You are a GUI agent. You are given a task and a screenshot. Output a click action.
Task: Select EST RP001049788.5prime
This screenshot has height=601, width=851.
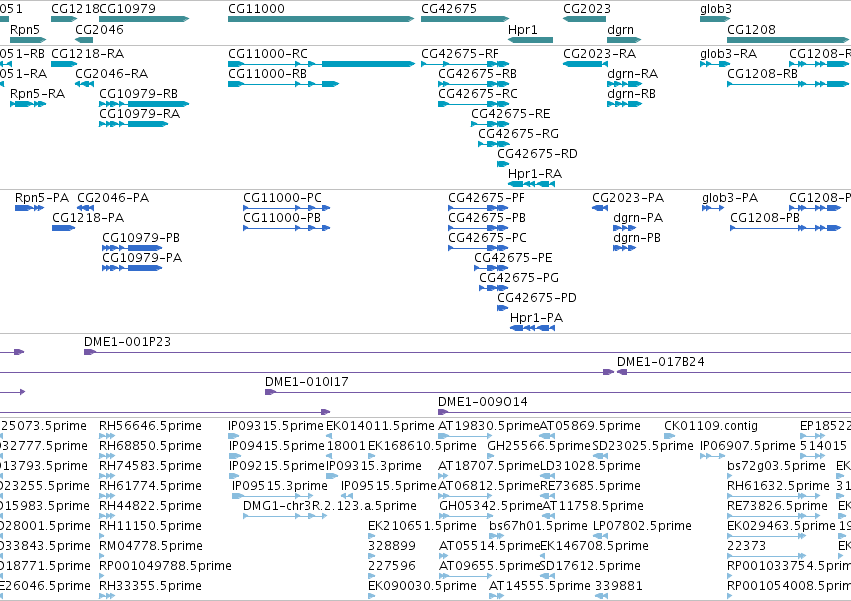click(101, 576)
